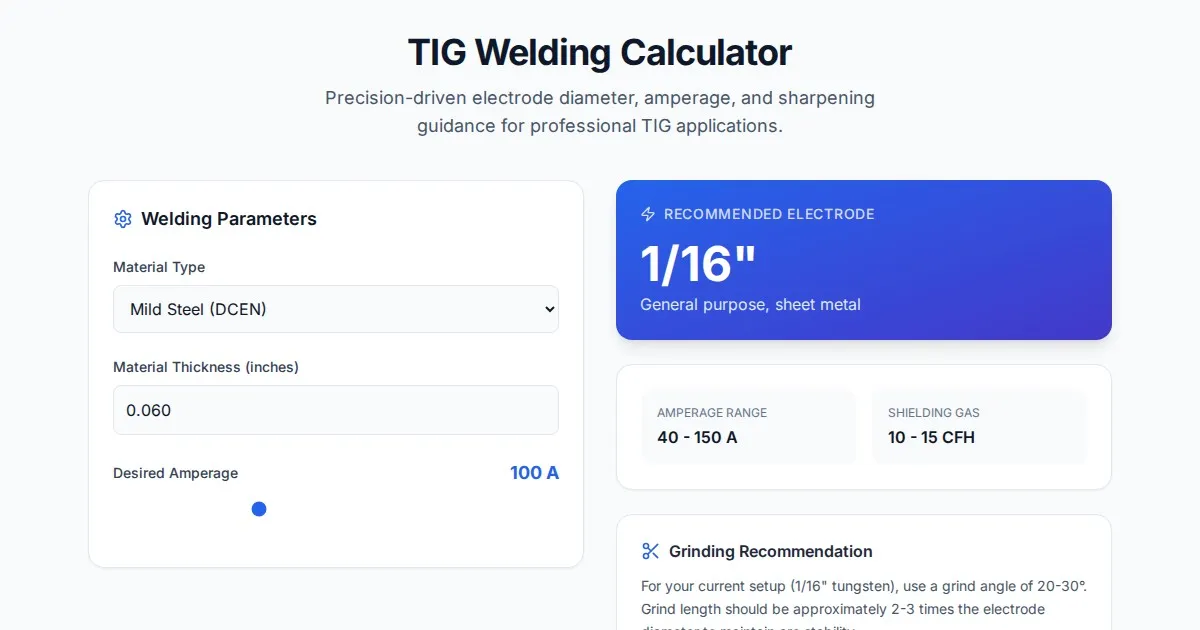Viewport: 1200px width, 630px height.
Task: Click the Desired Amperage label
Action: (175, 473)
